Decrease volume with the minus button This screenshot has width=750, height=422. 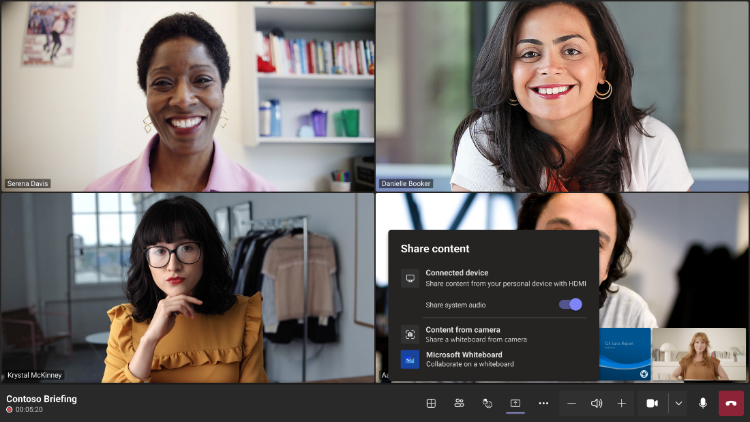[x=572, y=403]
